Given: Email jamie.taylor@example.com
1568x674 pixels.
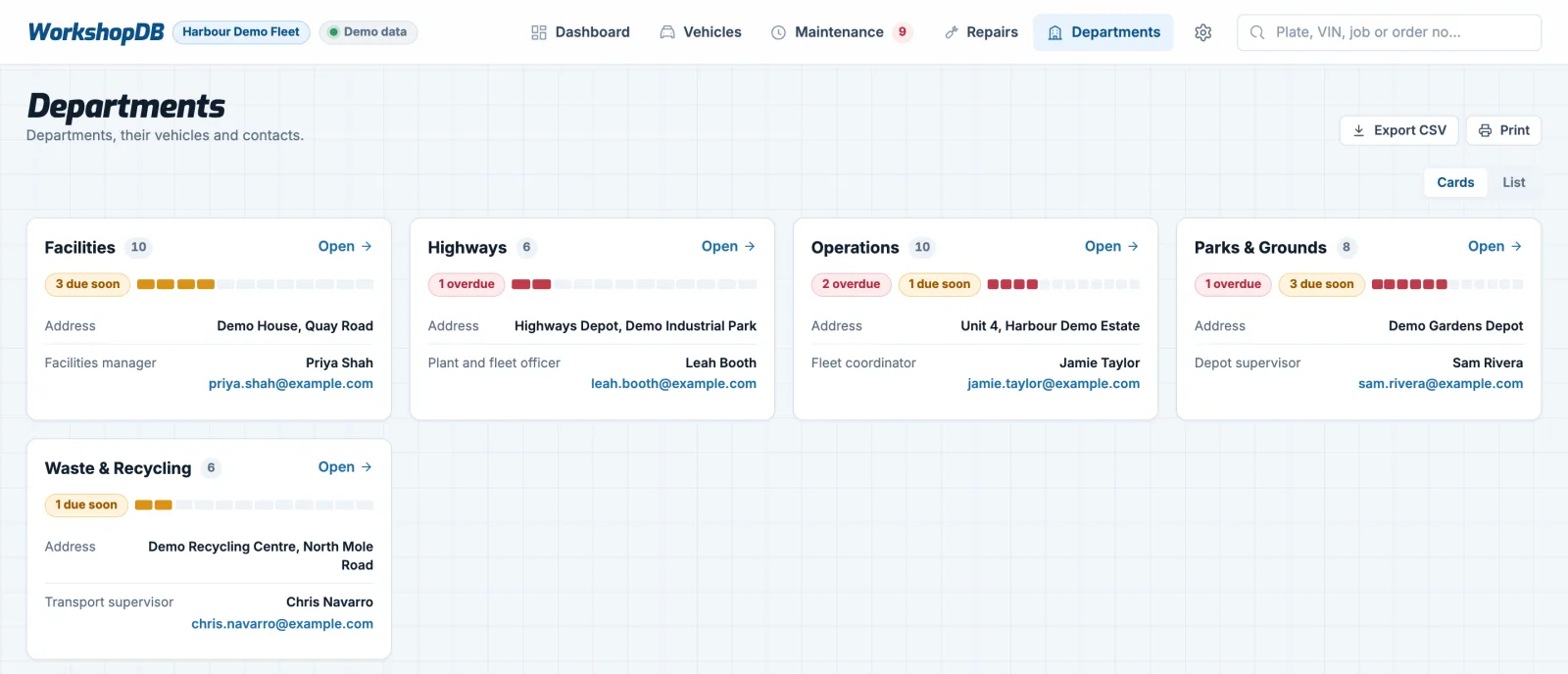Looking at the screenshot, I should (x=1053, y=384).
